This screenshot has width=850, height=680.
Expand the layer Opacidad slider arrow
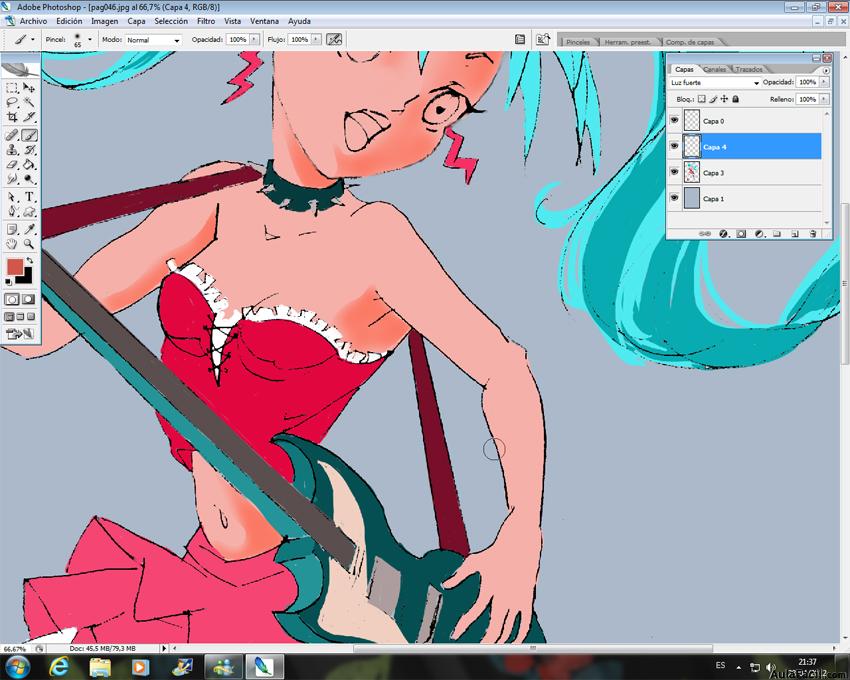824,82
